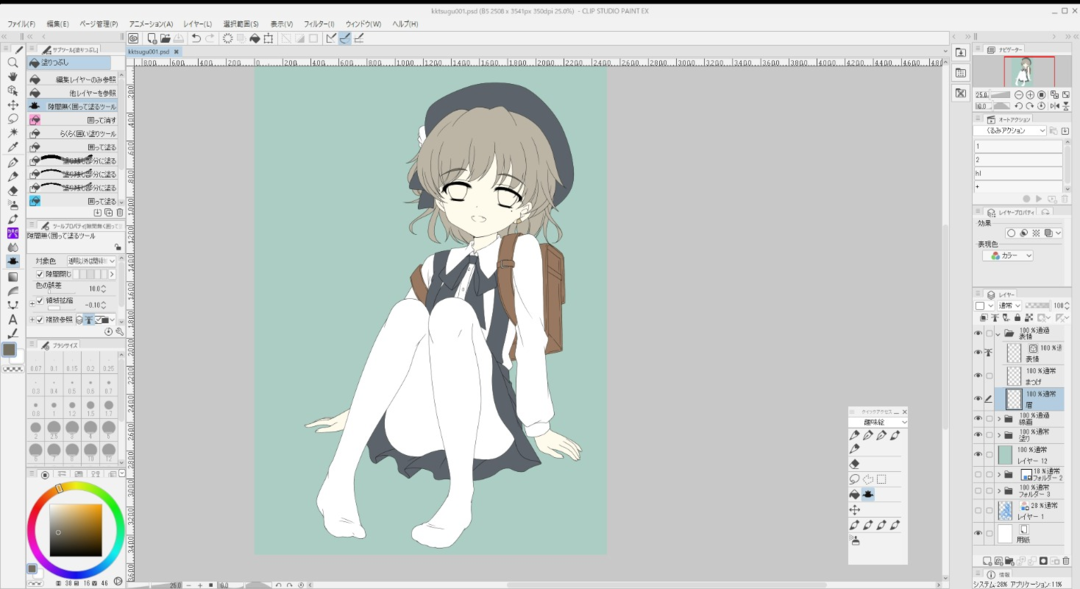Open the 表現色 カラー dropdown

pos(1008,256)
